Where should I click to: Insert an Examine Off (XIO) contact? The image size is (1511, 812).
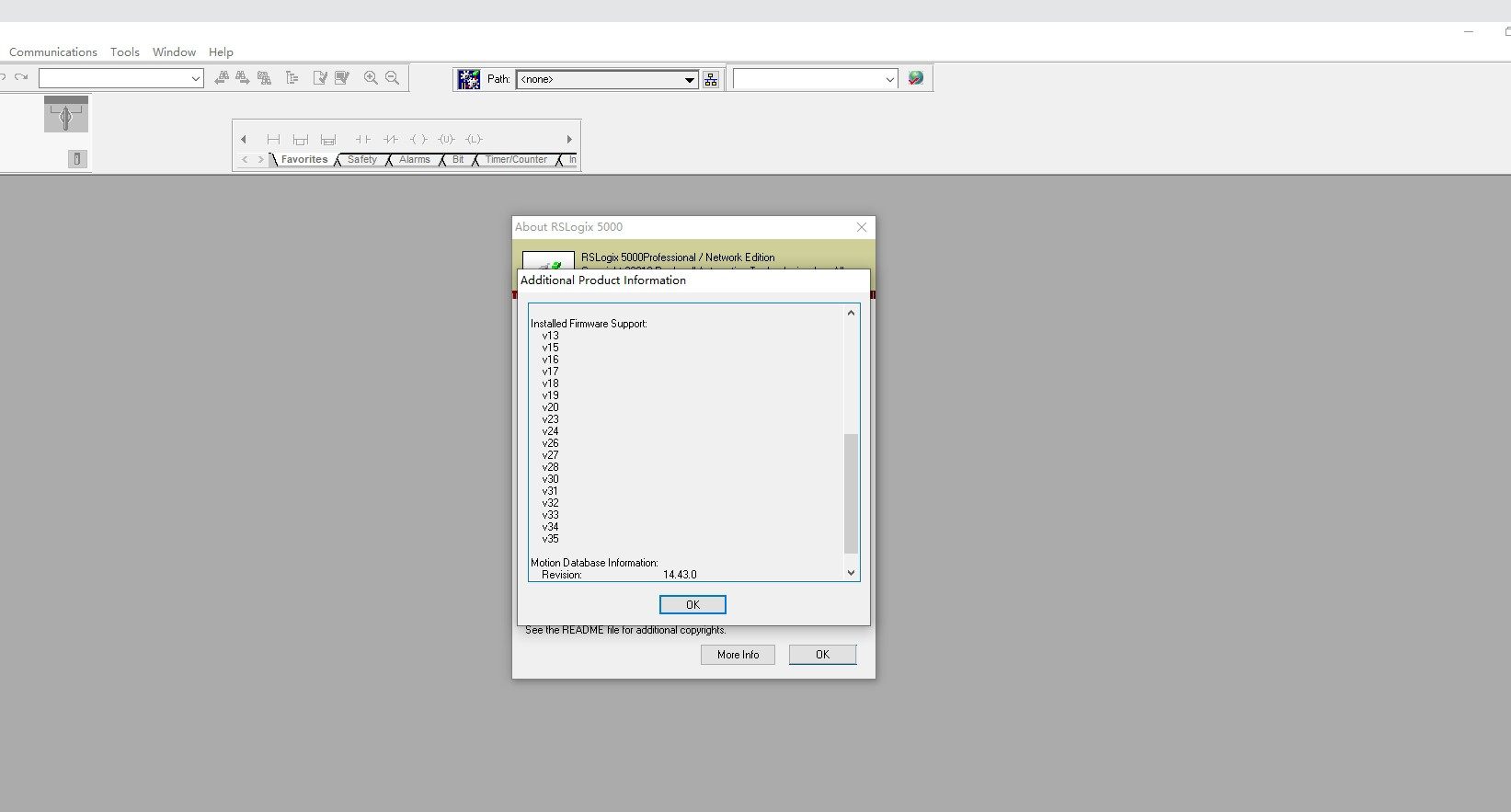(x=391, y=140)
